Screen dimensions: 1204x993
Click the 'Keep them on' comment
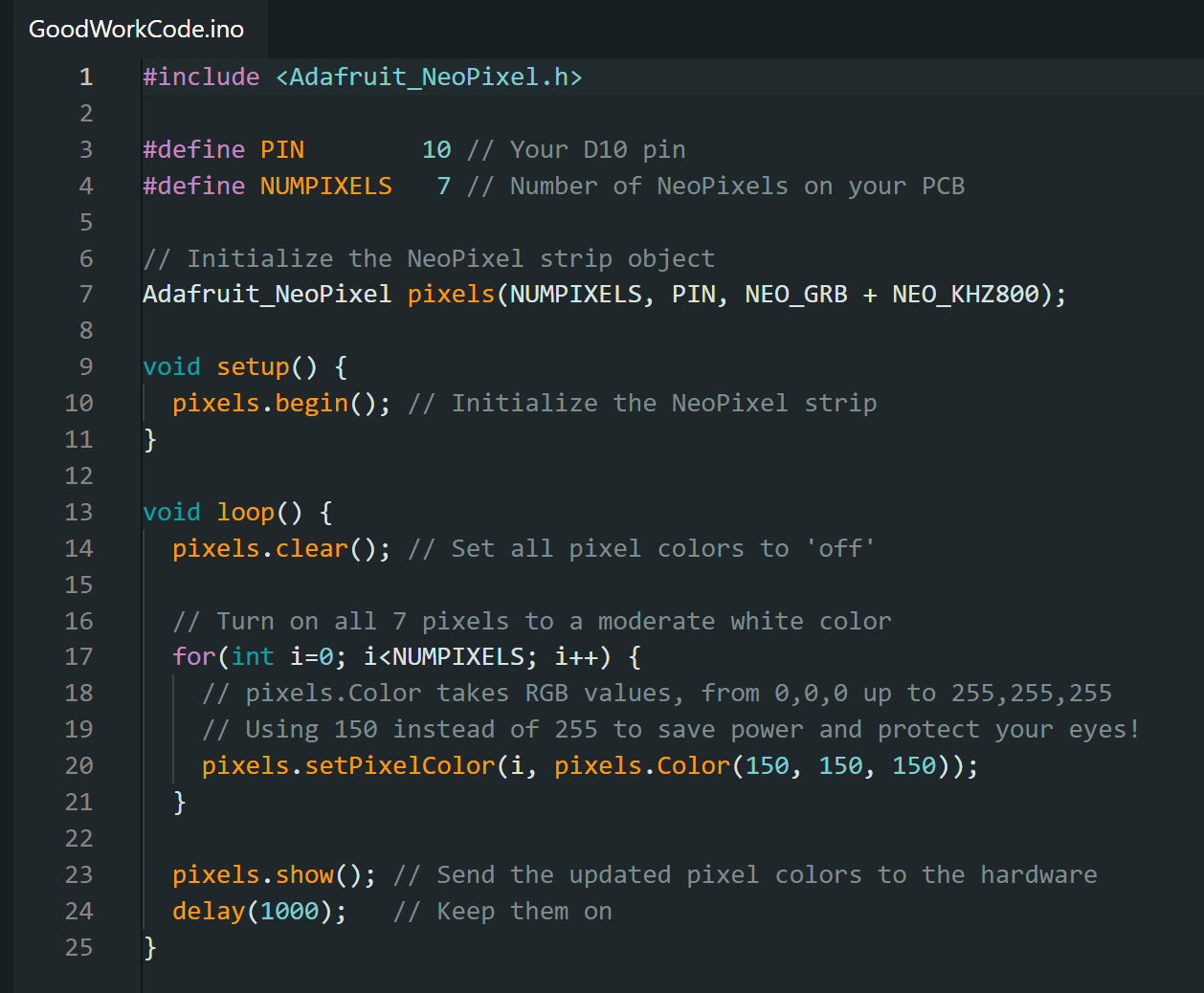click(502, 911)
